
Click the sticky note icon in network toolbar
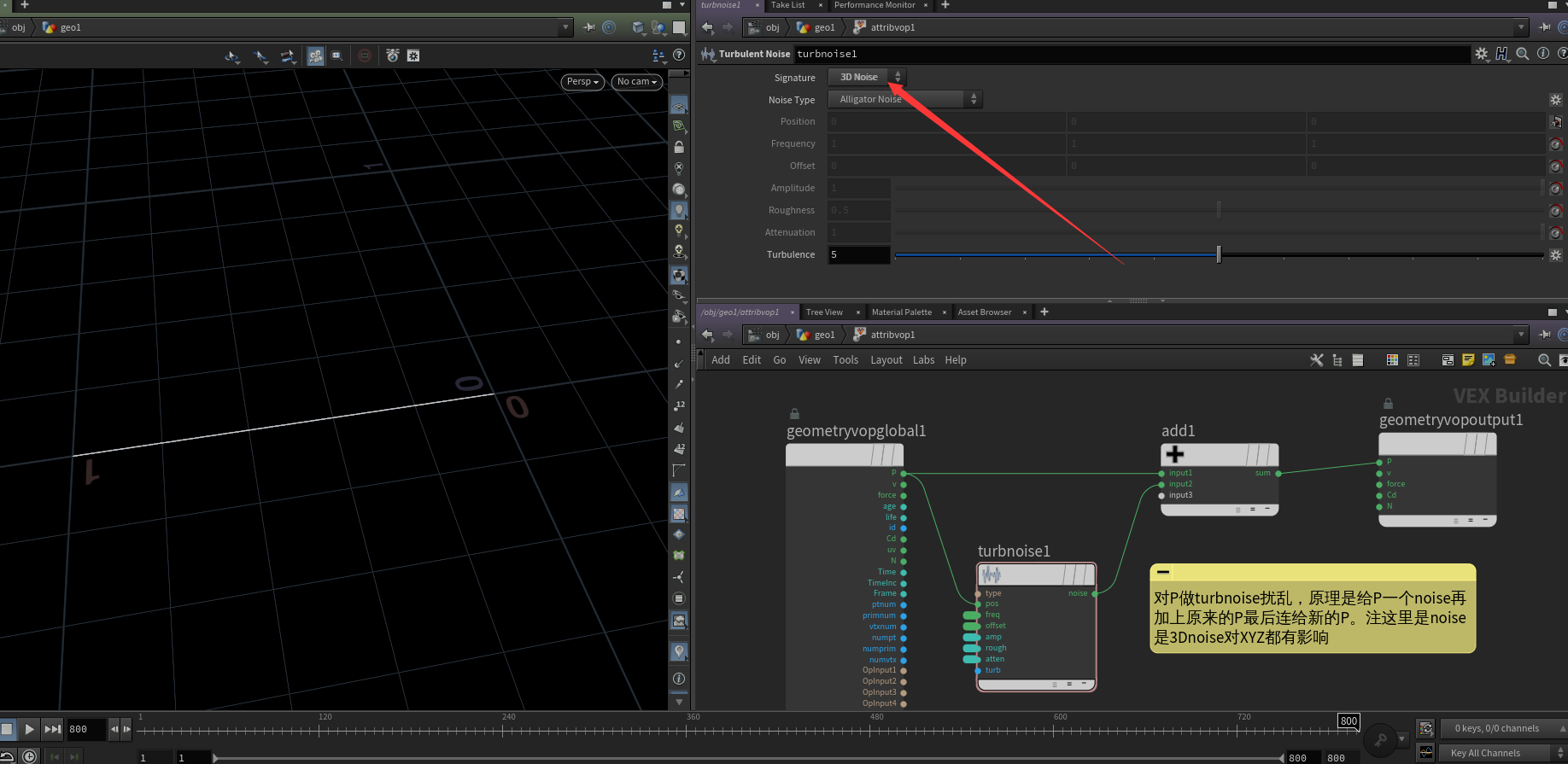(1468, 360)
